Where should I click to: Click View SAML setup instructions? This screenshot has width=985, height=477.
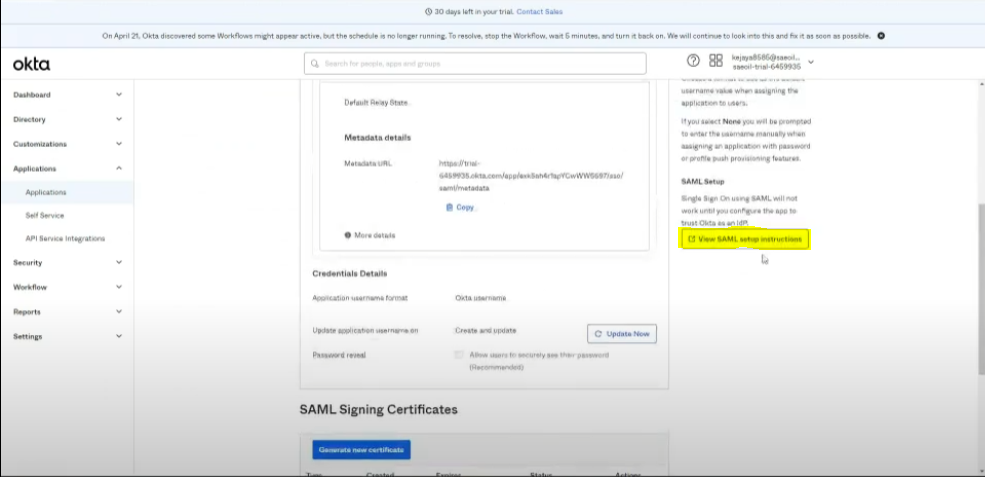tap(745, 239)
